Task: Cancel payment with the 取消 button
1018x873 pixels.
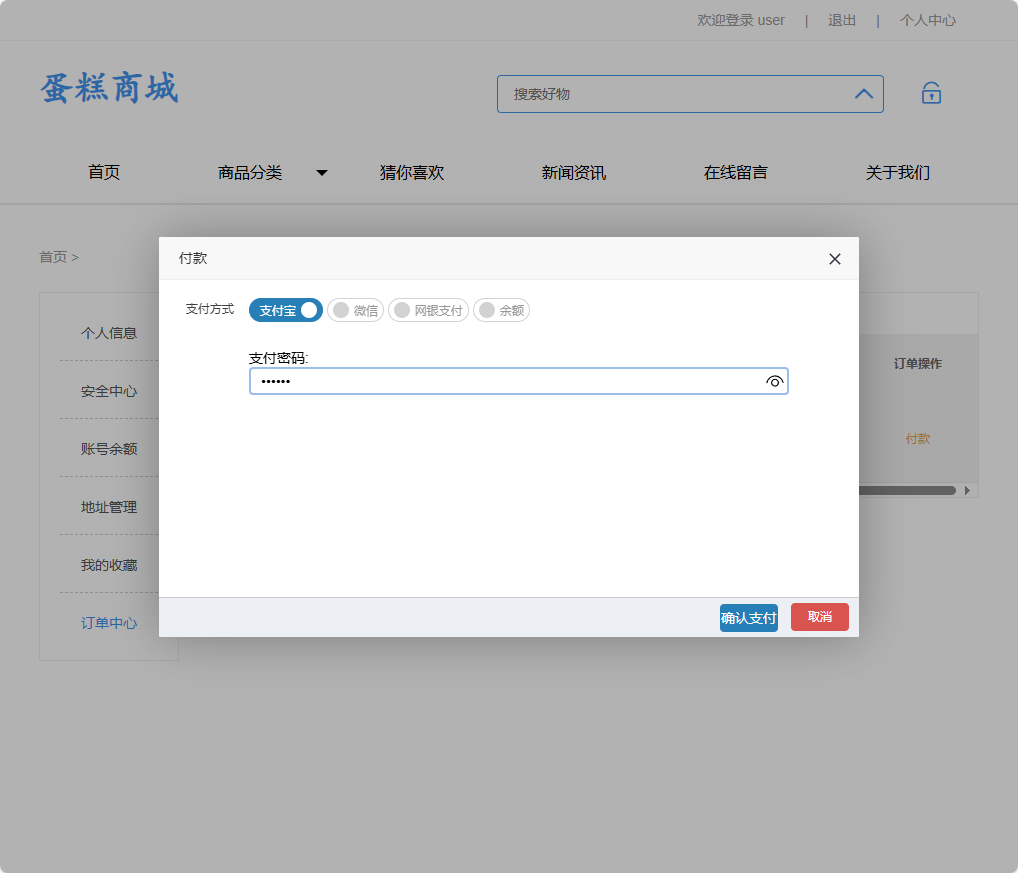Action: (819, 617)
